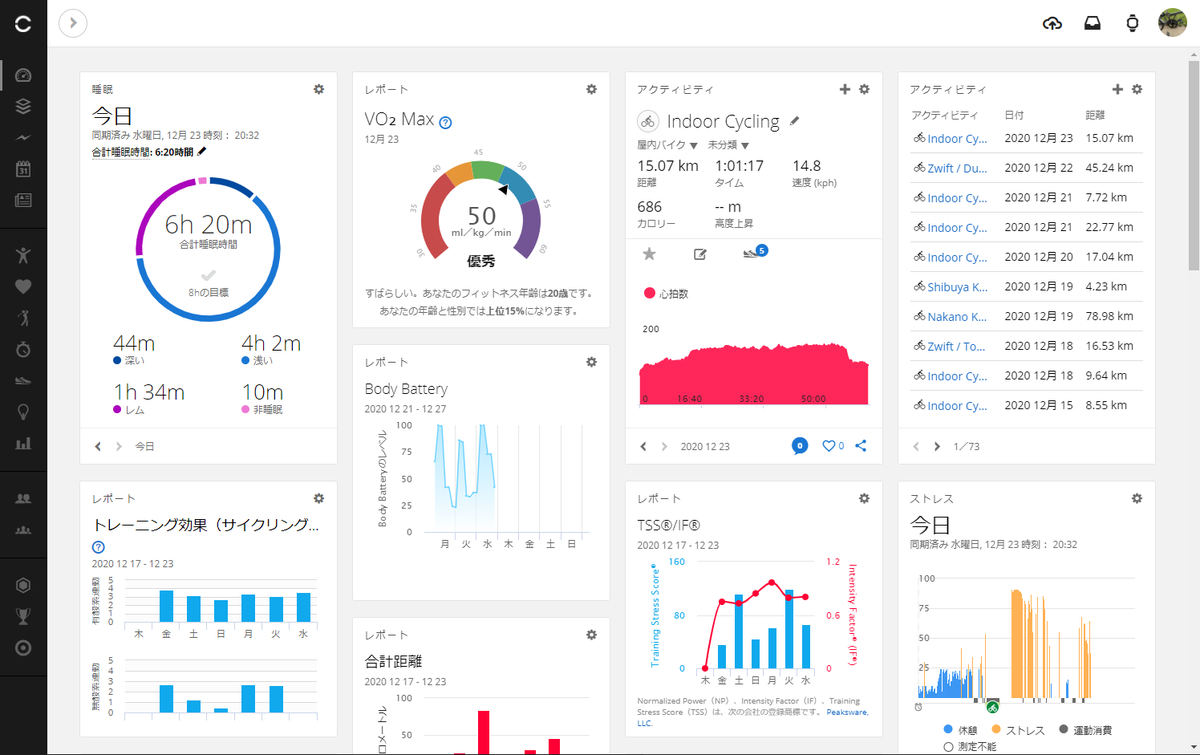Click the heart health icon in the left sidebar
1200x755 pixels.
click(23, 286)
